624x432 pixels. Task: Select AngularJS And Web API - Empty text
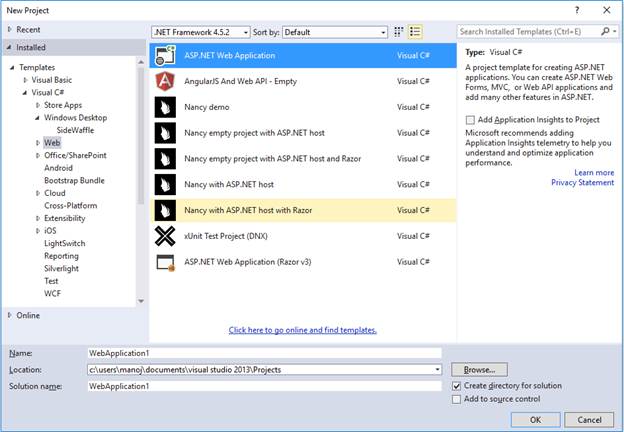[240, 81]
